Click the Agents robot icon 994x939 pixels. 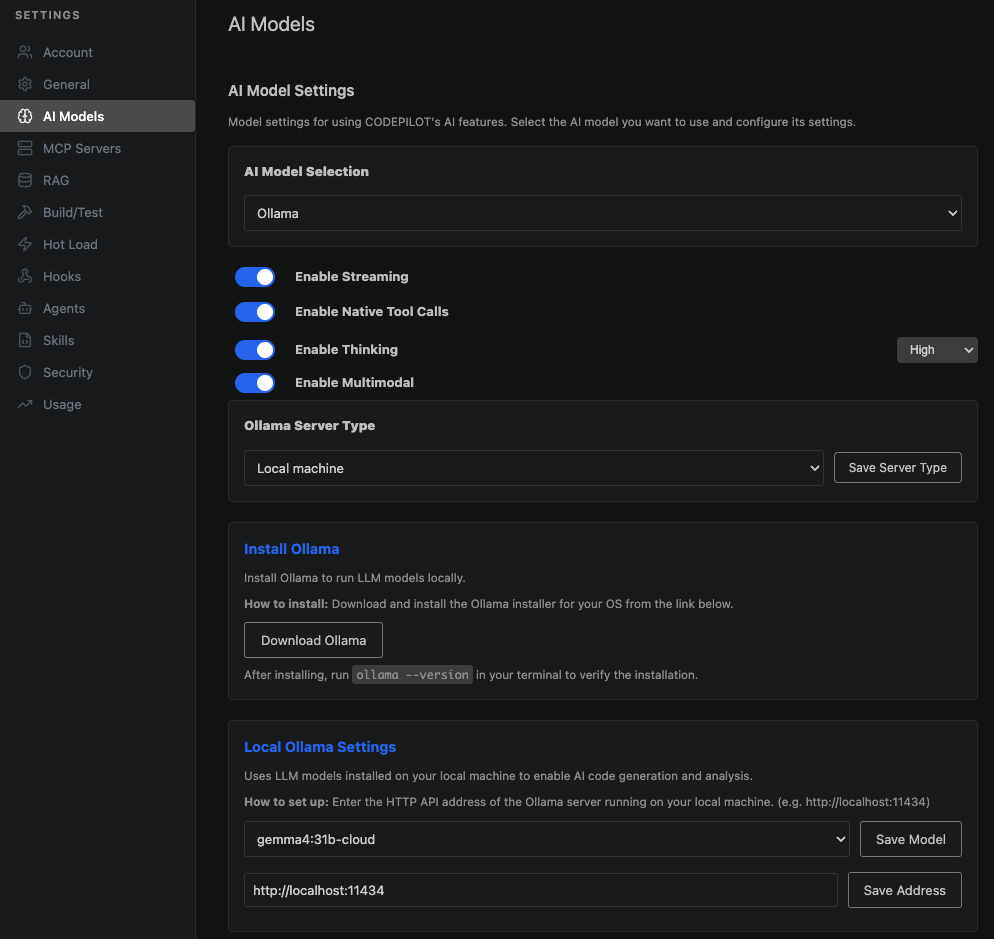[x=25, y=308]
